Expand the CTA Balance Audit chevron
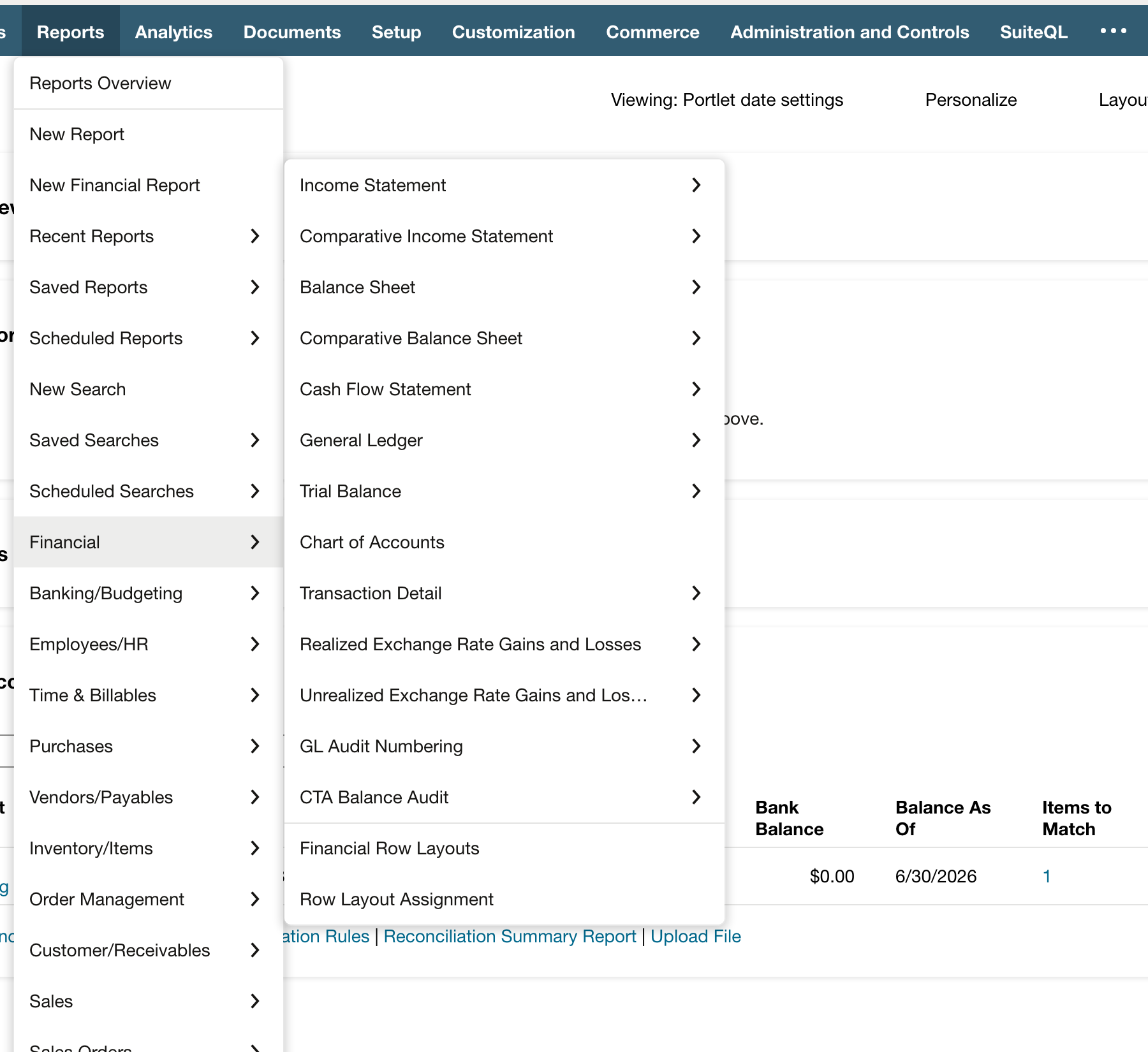 [x=696, y=797]
